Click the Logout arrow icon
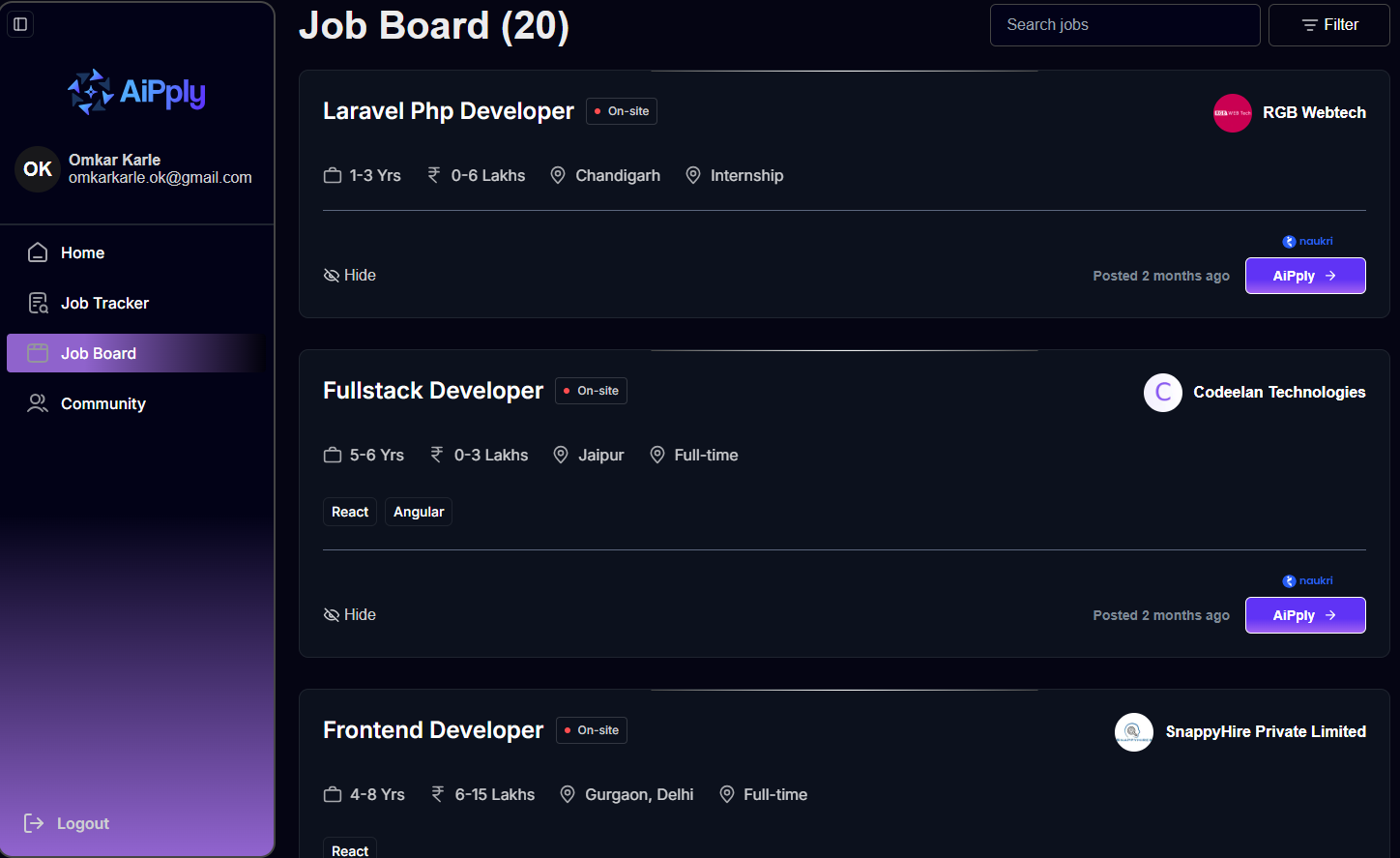1400x858 pixels. pyautogui.click(x=34, y=823)
